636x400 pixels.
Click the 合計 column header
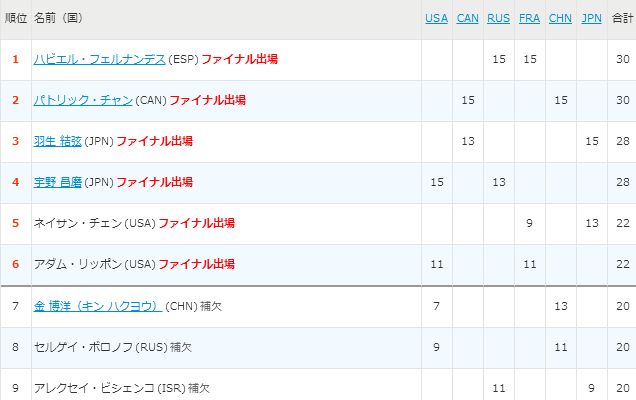pyautogui.click(x=622, y=18)
